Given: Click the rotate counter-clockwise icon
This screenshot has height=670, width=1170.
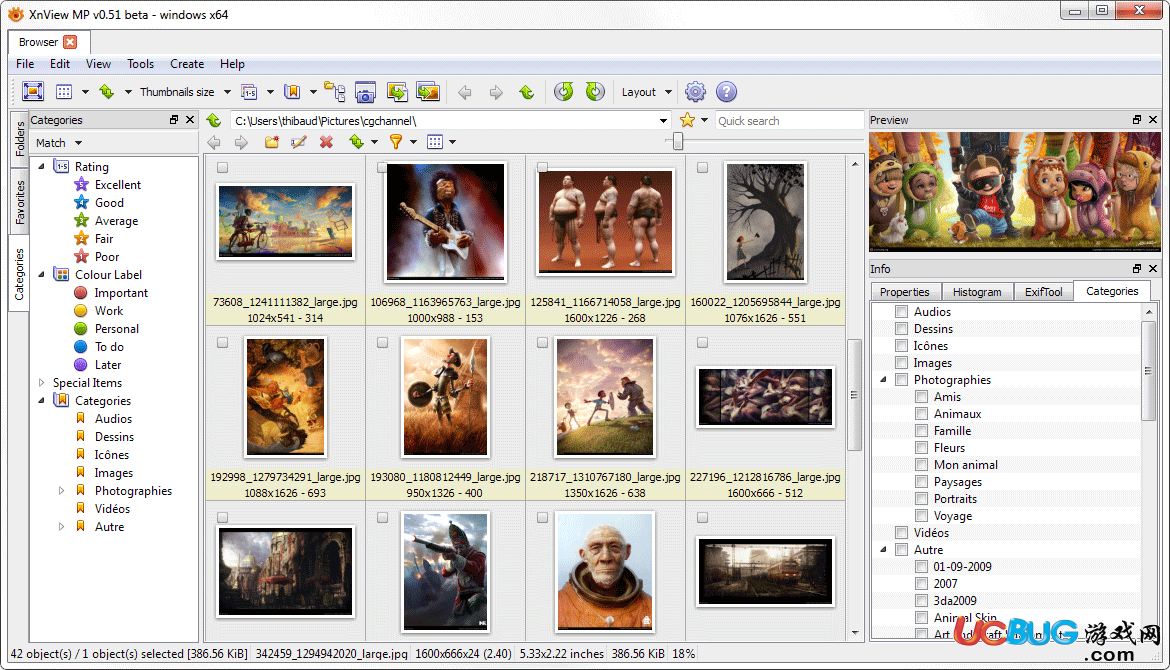Looking at the screenshot, I should point(563,92).
